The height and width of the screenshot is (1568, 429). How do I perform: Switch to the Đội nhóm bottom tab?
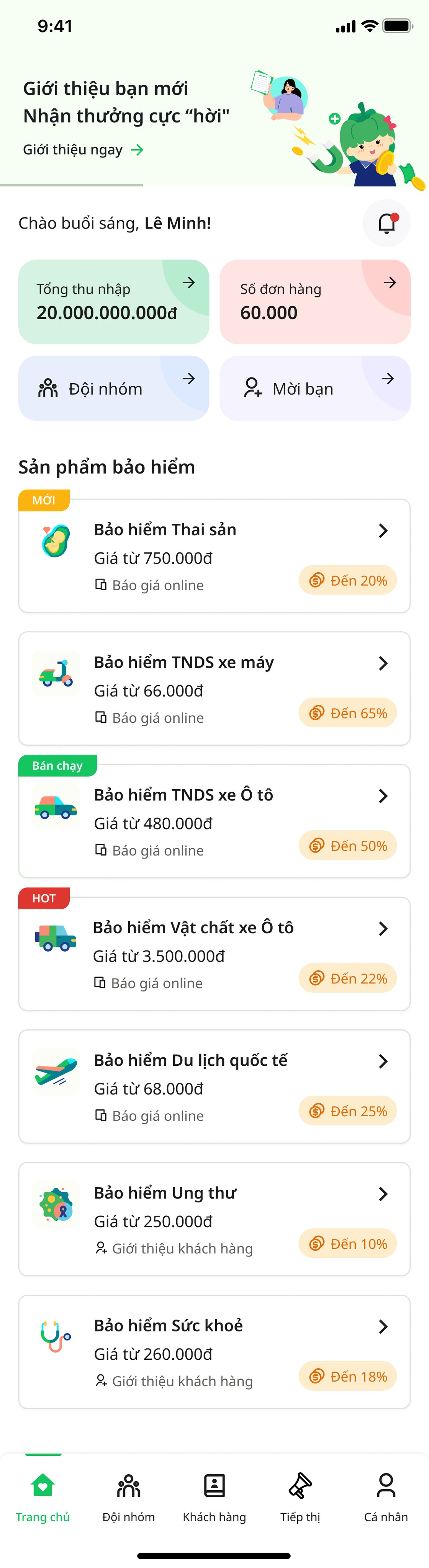point(129,1498)
